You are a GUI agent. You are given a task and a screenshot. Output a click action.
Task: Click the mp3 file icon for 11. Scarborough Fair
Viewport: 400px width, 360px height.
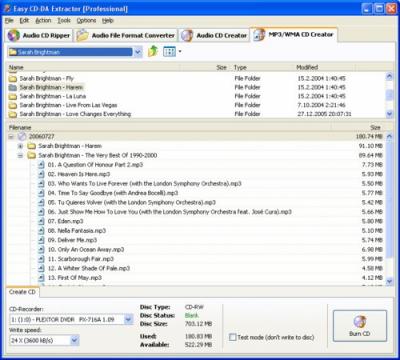pyautogui.click(x=41, y=259)
